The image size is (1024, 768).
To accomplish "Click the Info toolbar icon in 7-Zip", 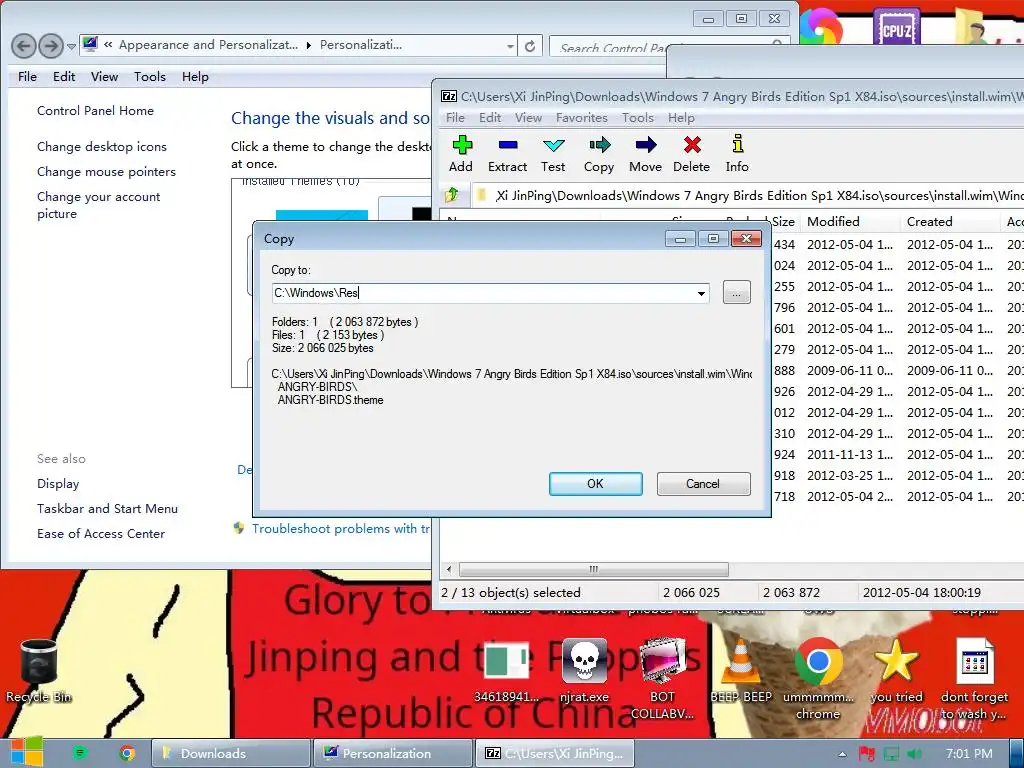I will pyautogui.click(x=737, y=154).
